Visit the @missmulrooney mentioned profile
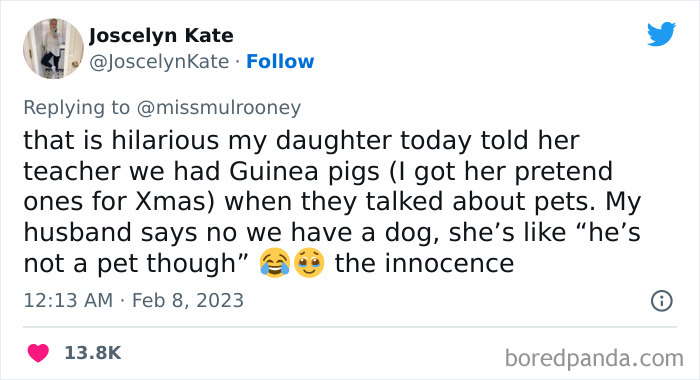 pyautogui.click(x=219, y=108)
